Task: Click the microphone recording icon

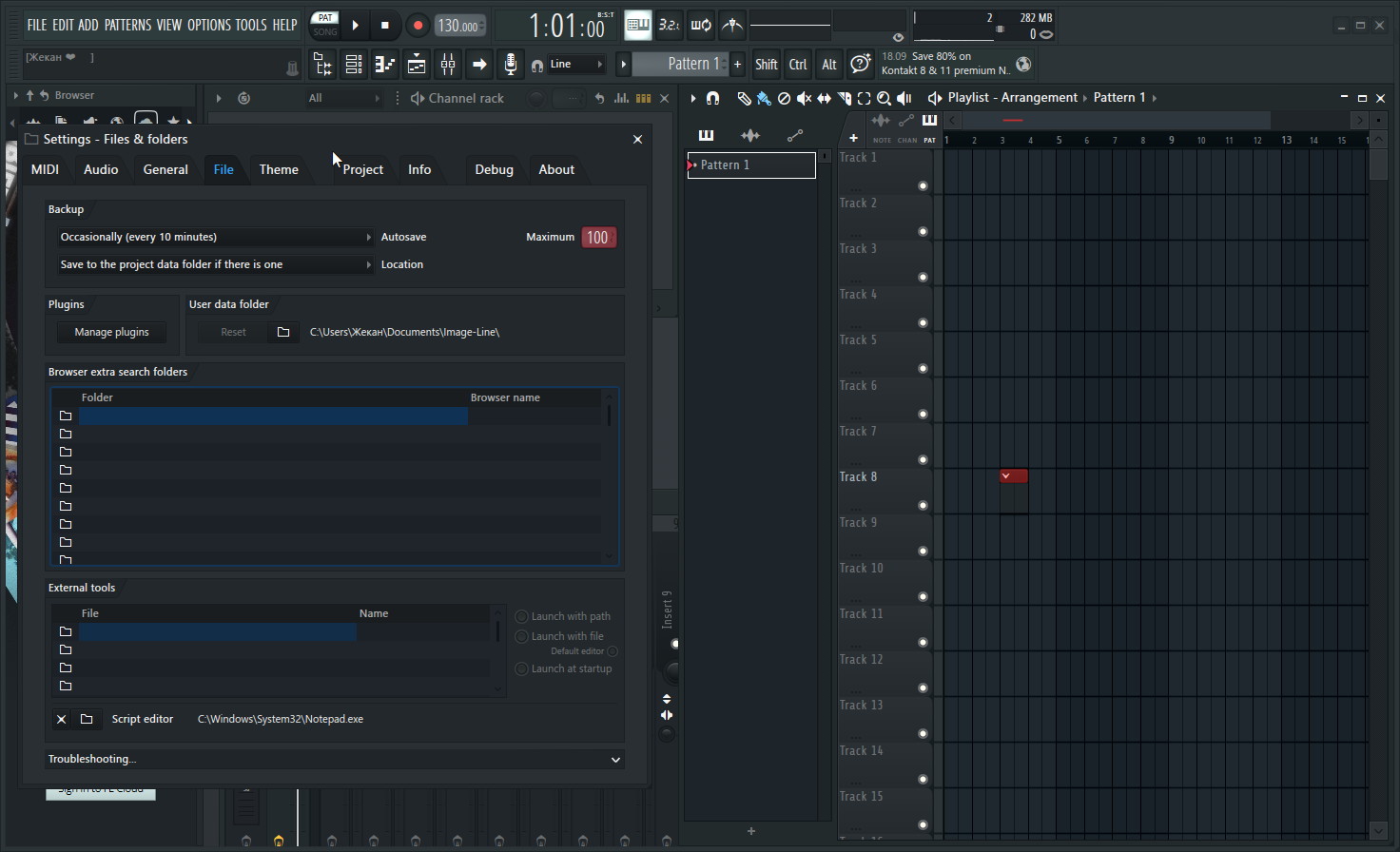Action: coord(511,65)
